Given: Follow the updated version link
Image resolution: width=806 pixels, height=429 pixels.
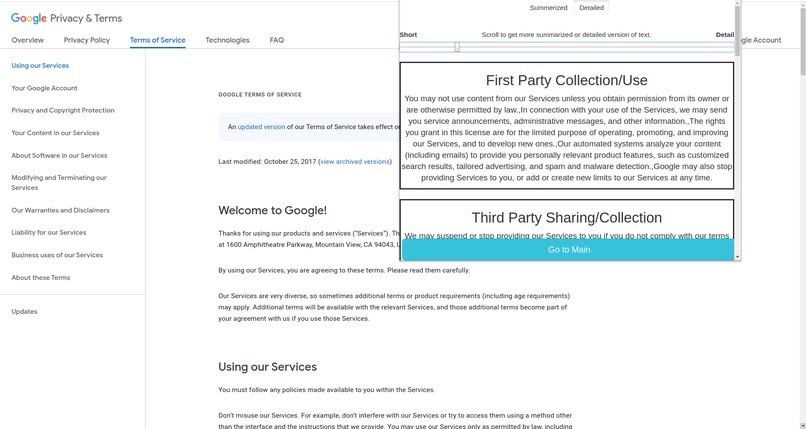Looking at the screenshot, I should (261, 127).
